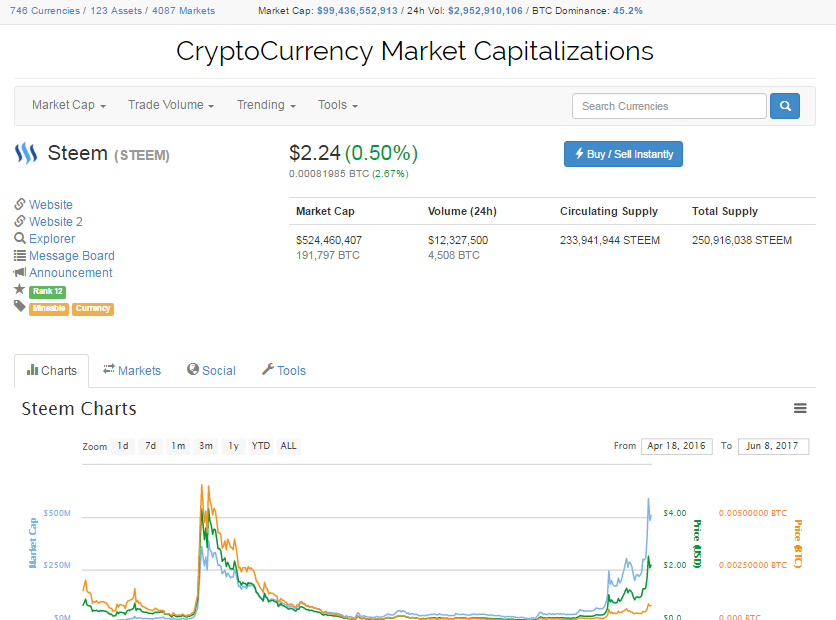Viewport: 836px width, 620px height.
Task: Click the Rank 12 badge
Action: [47, 292]
